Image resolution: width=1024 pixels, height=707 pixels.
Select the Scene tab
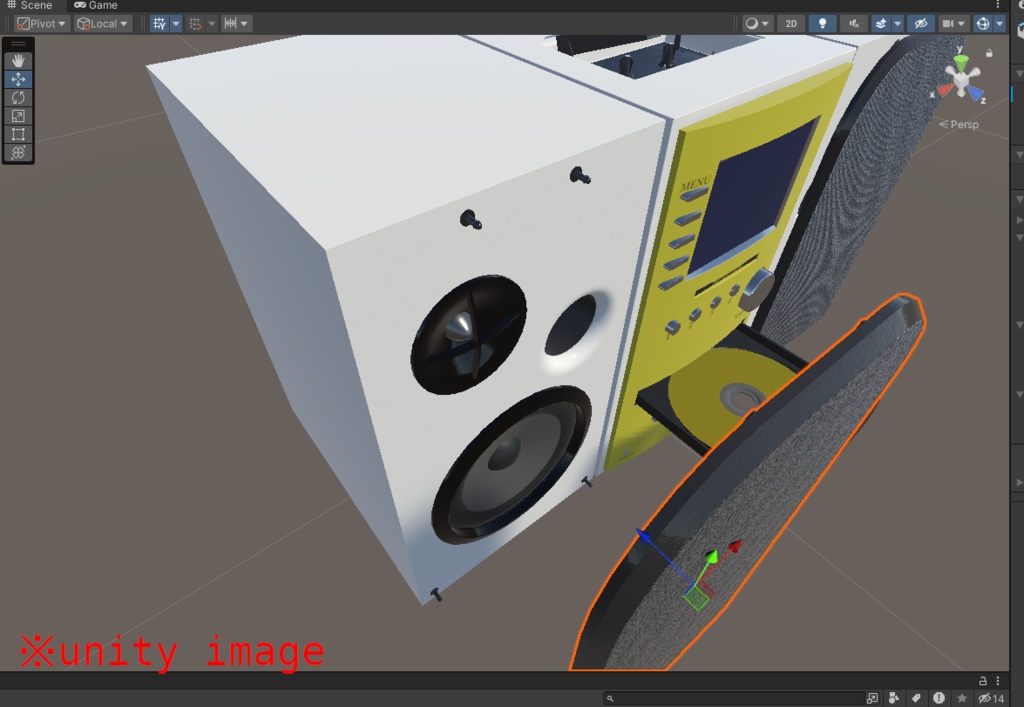coord(30,5)
